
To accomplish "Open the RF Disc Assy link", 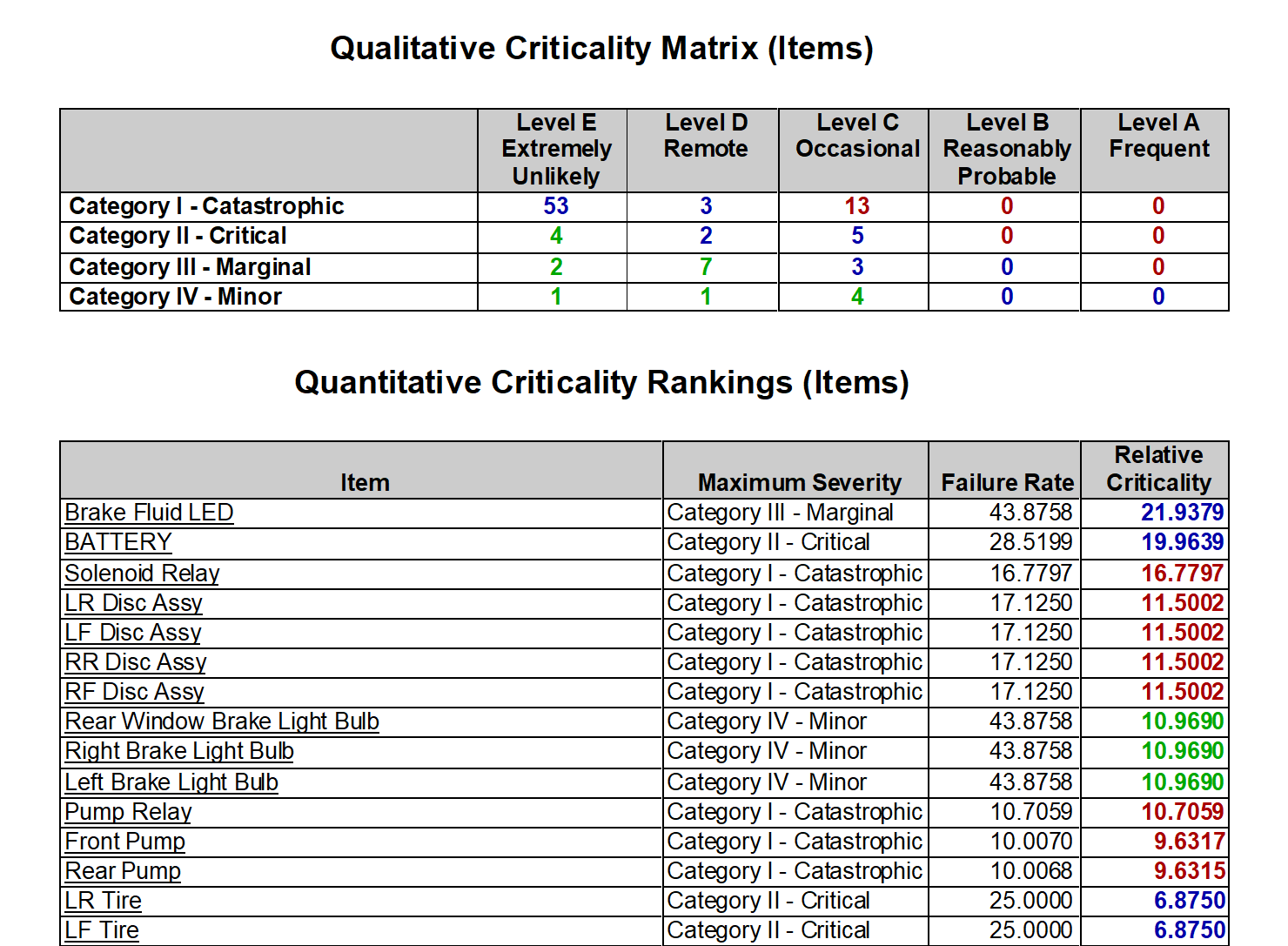I will (135, 692).
